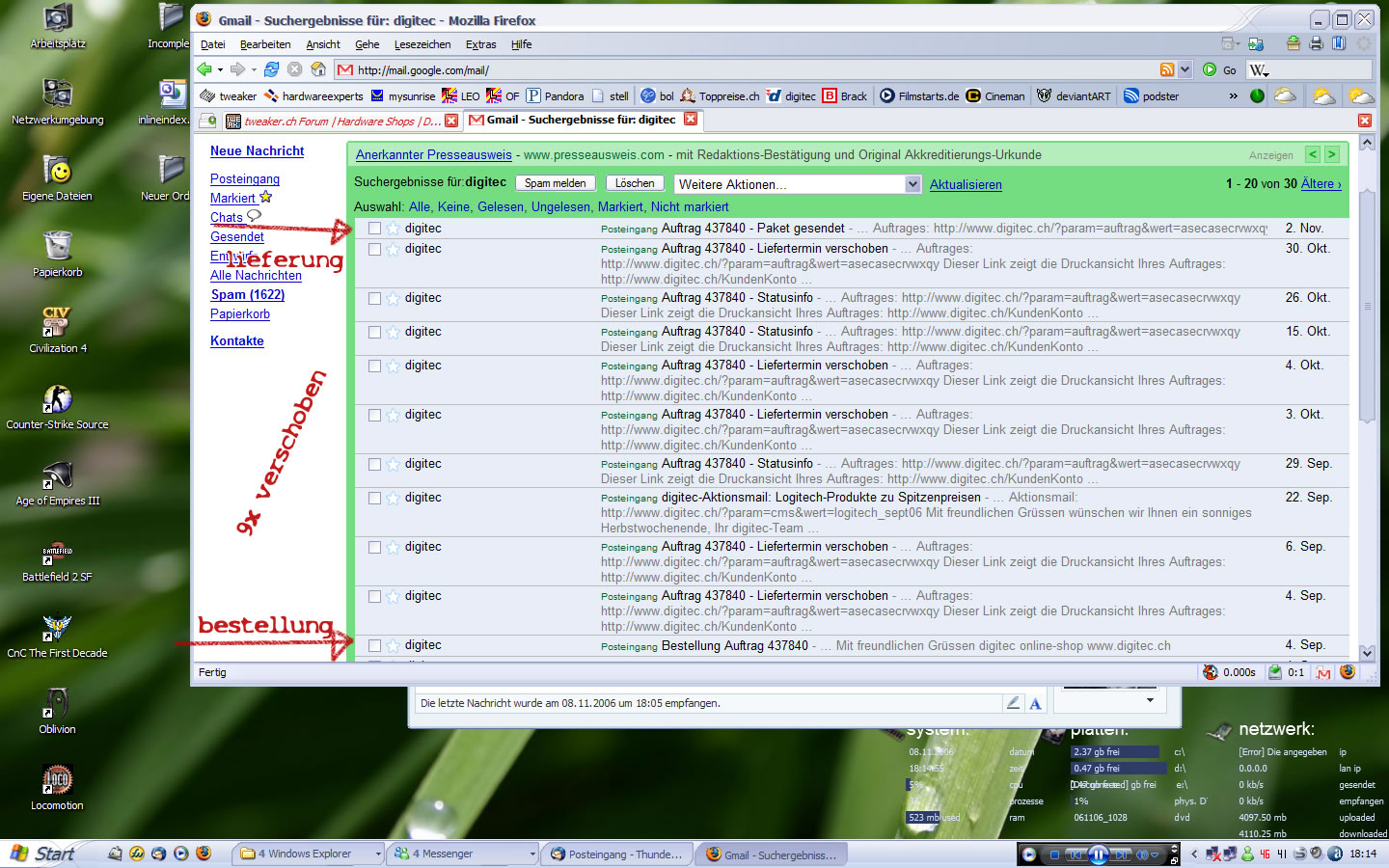Reload the page with the refresh icon

point(272,69)
